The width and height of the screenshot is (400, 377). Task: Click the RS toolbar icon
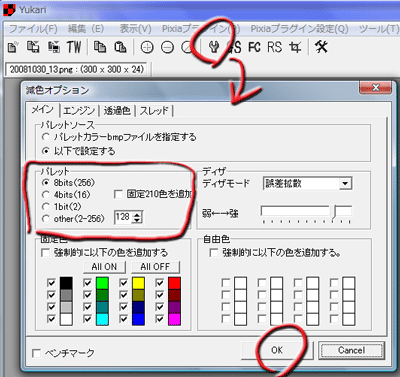(x=274, y=47)
